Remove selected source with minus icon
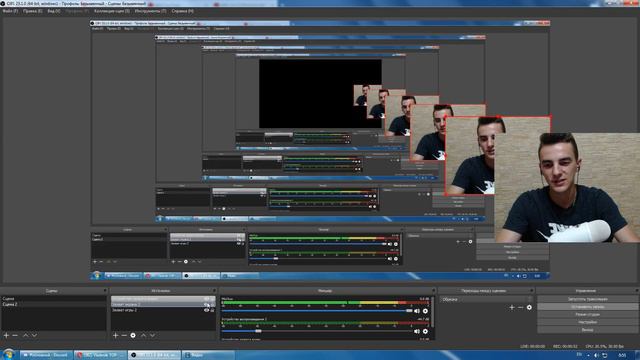 pyautogui.click(x=124, y=335)
